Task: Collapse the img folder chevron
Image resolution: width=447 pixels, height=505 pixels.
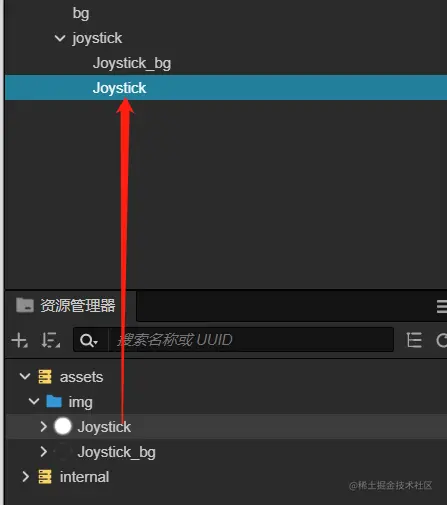Action: click(x=34, y=402)
